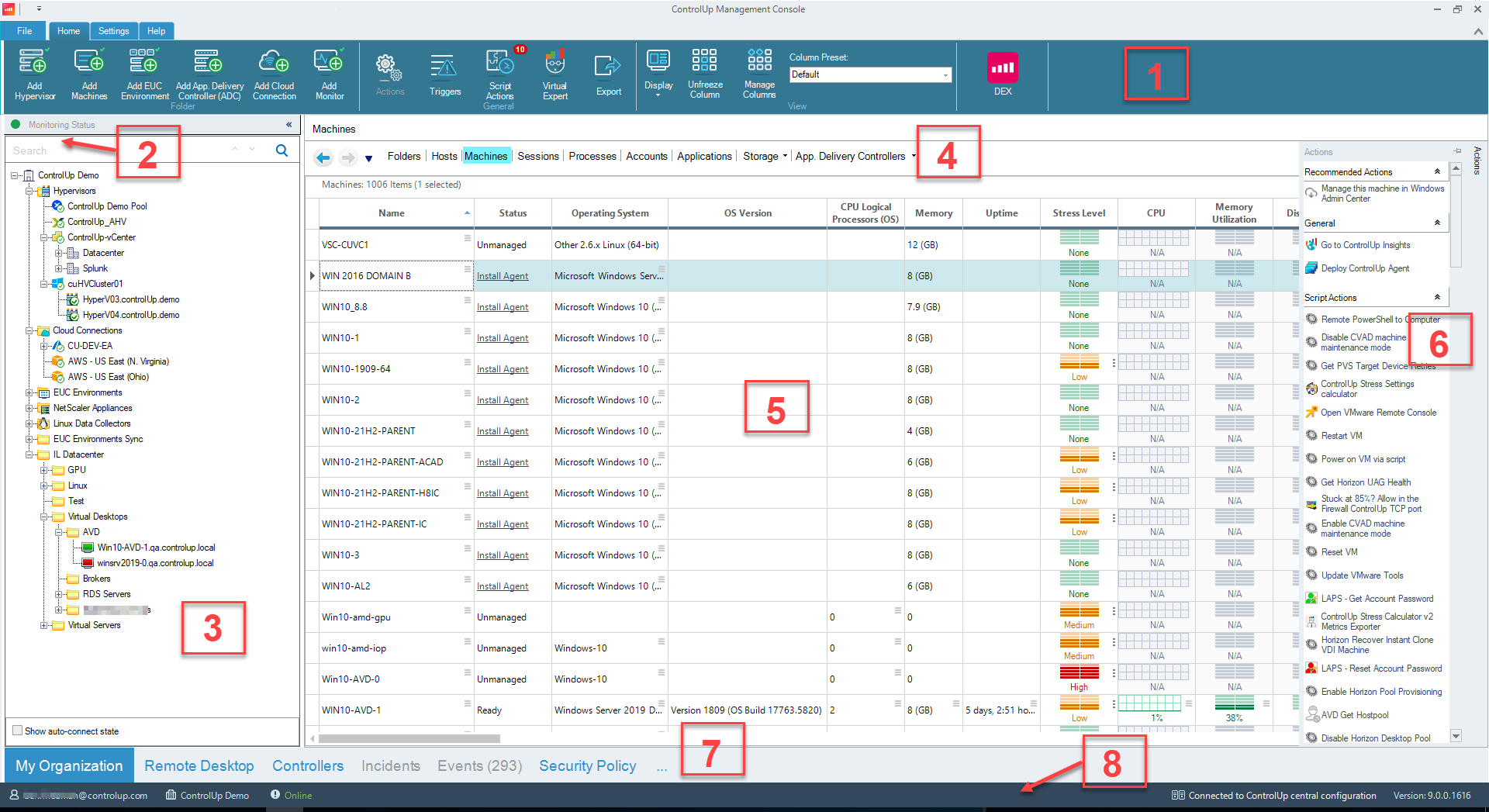Collapse the Recommended Actions section
This screenshot has height=812, width=1489.
(x=1437, y=171)
